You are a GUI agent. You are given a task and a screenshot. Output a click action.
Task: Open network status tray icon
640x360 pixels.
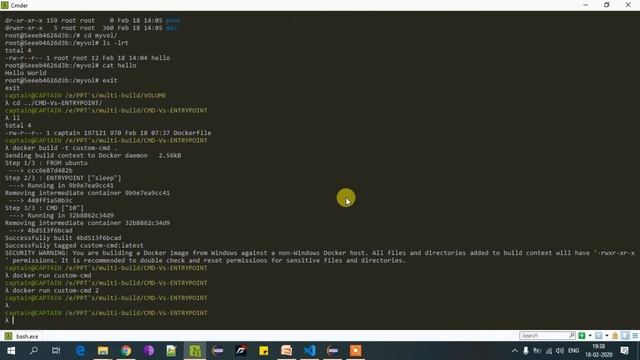pyautogui.click(x=549, y=351)
